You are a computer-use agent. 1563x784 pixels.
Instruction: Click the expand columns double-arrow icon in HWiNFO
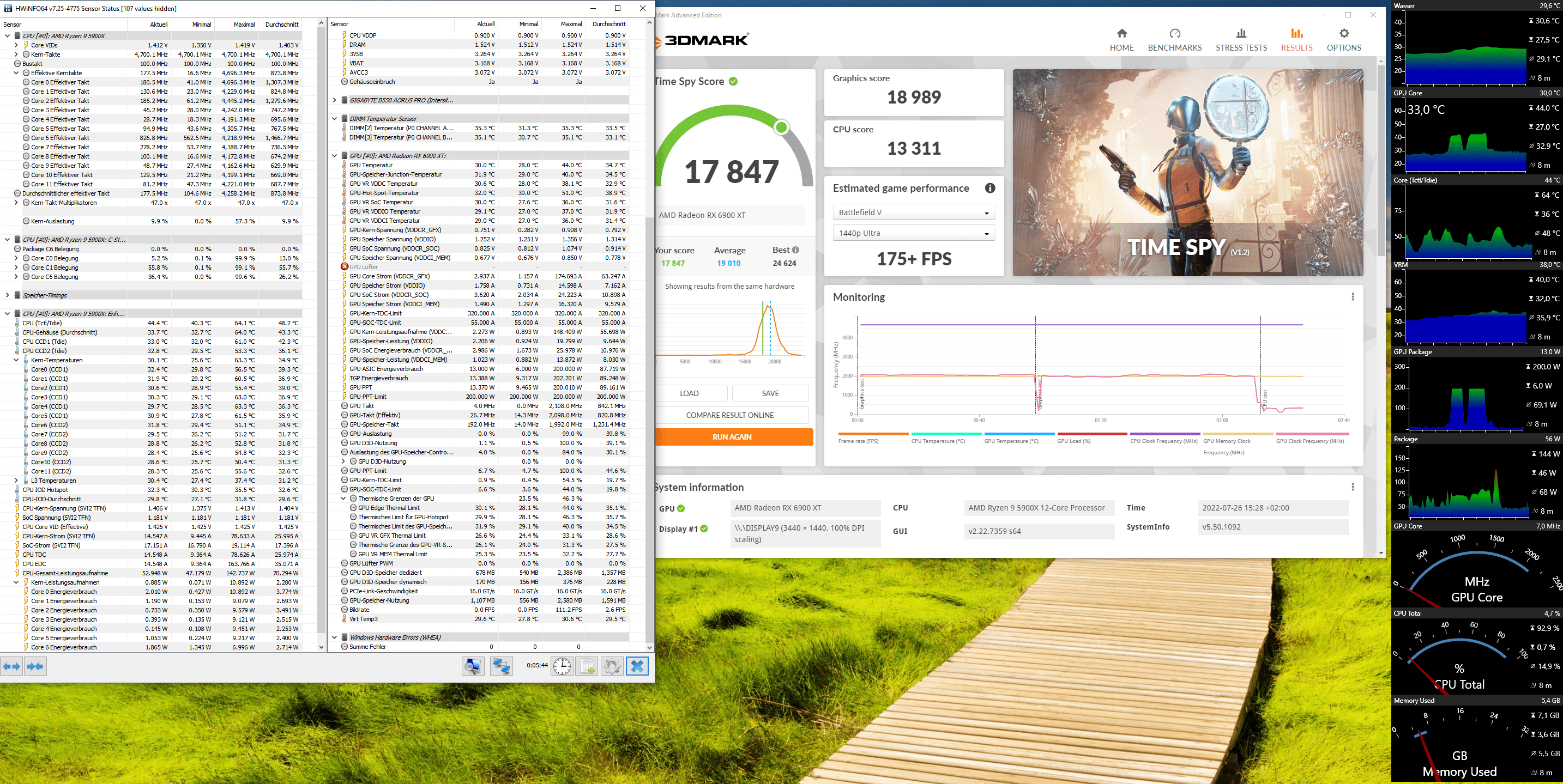(11, 666)
